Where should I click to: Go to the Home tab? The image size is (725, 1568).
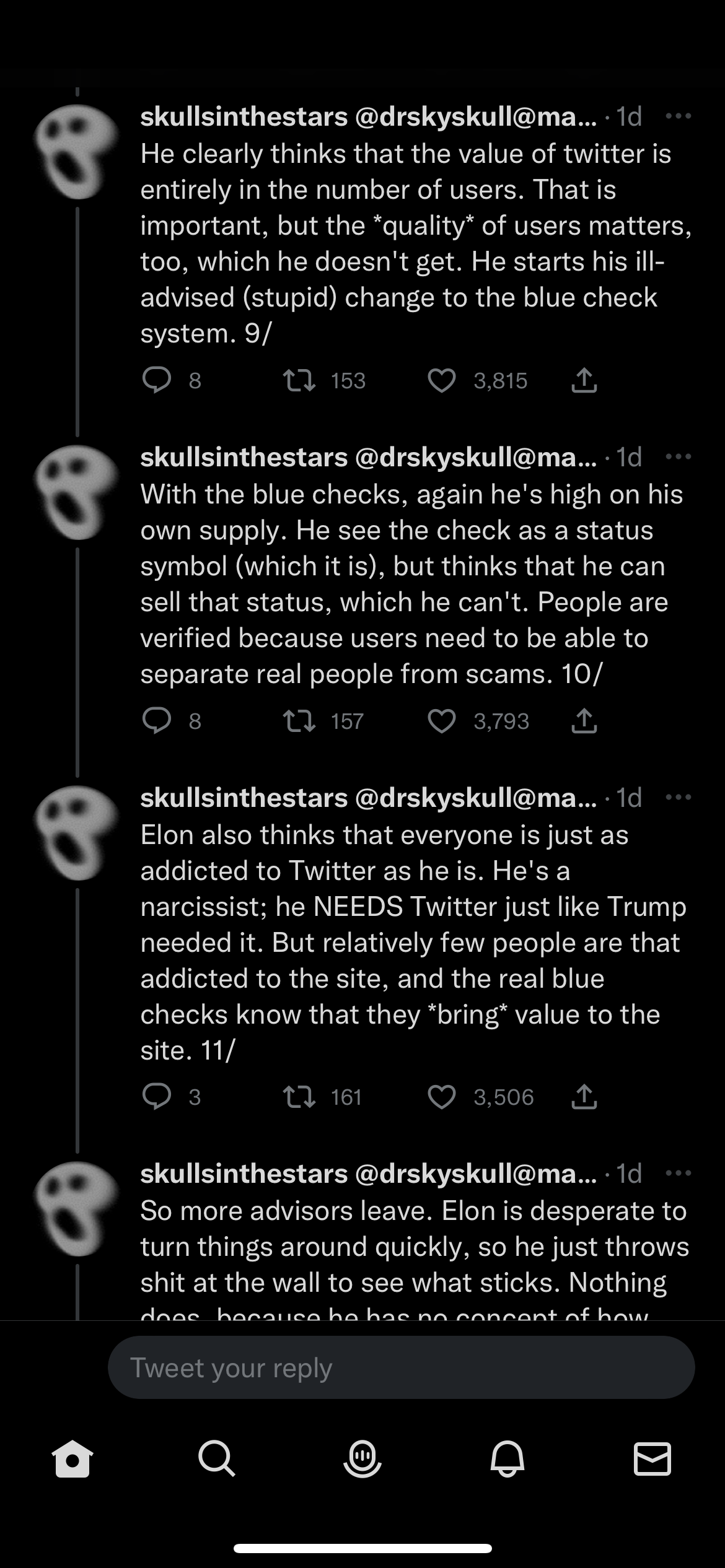pyautogui.click(x=72, y=1459)
